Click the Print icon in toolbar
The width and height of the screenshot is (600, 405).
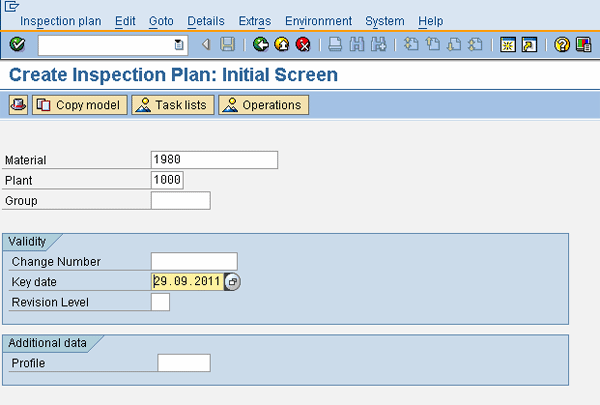(336, 44)
